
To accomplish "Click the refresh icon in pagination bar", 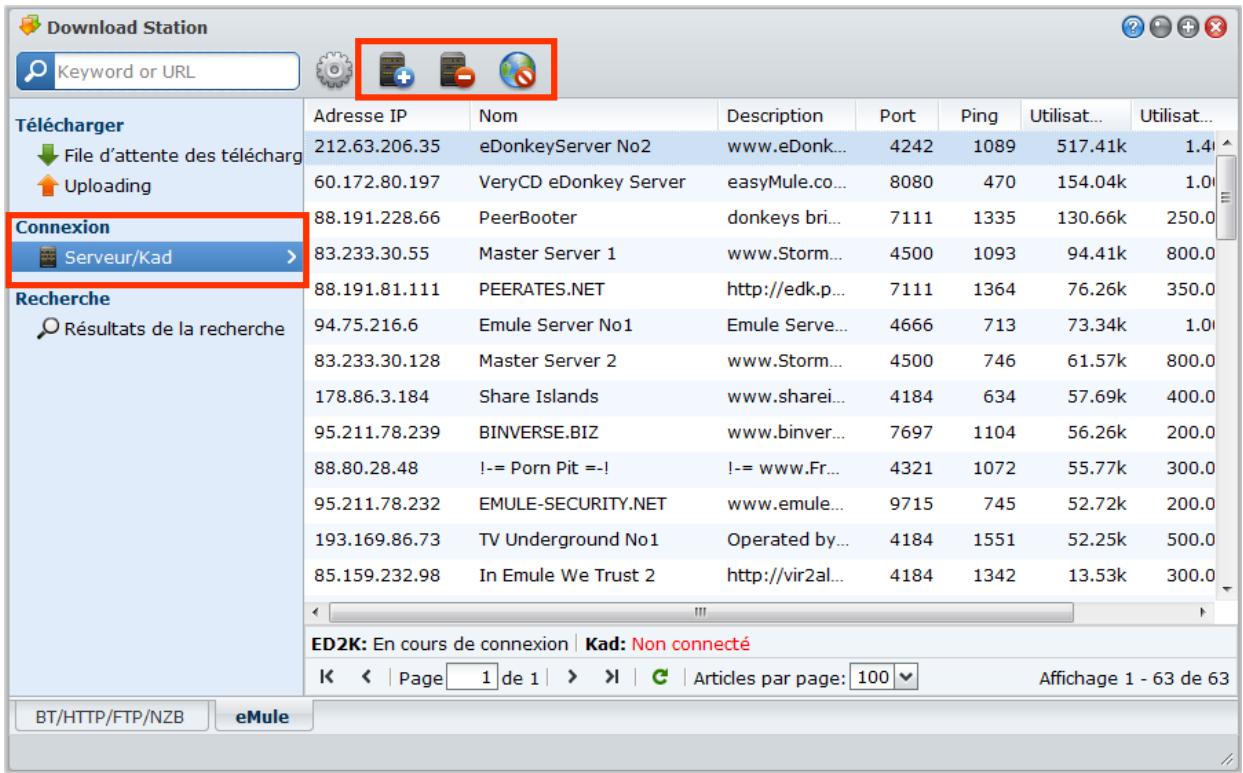I will [660, 676].
